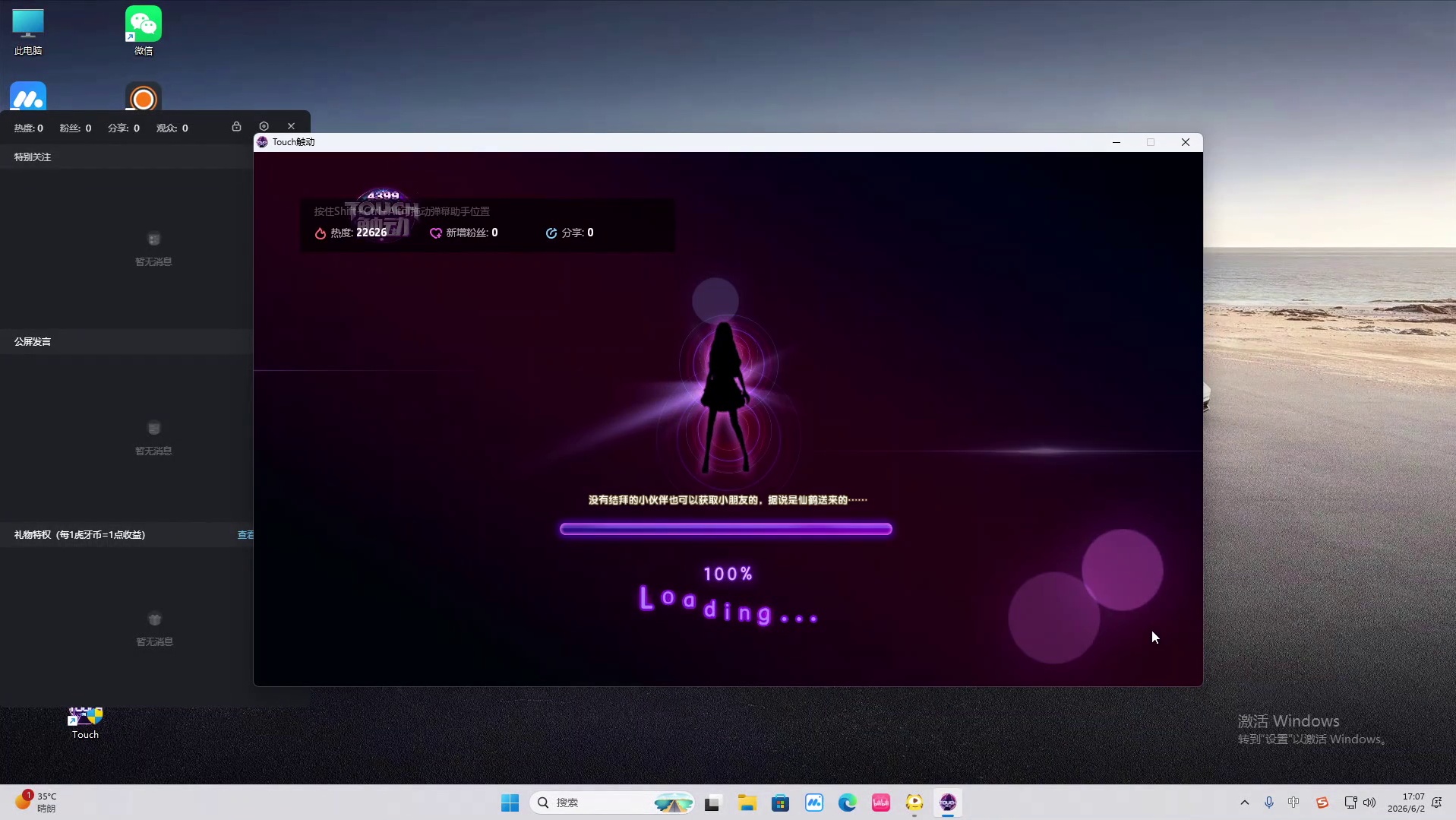Click the microphone tray icon

click(x=1268, y=803)
